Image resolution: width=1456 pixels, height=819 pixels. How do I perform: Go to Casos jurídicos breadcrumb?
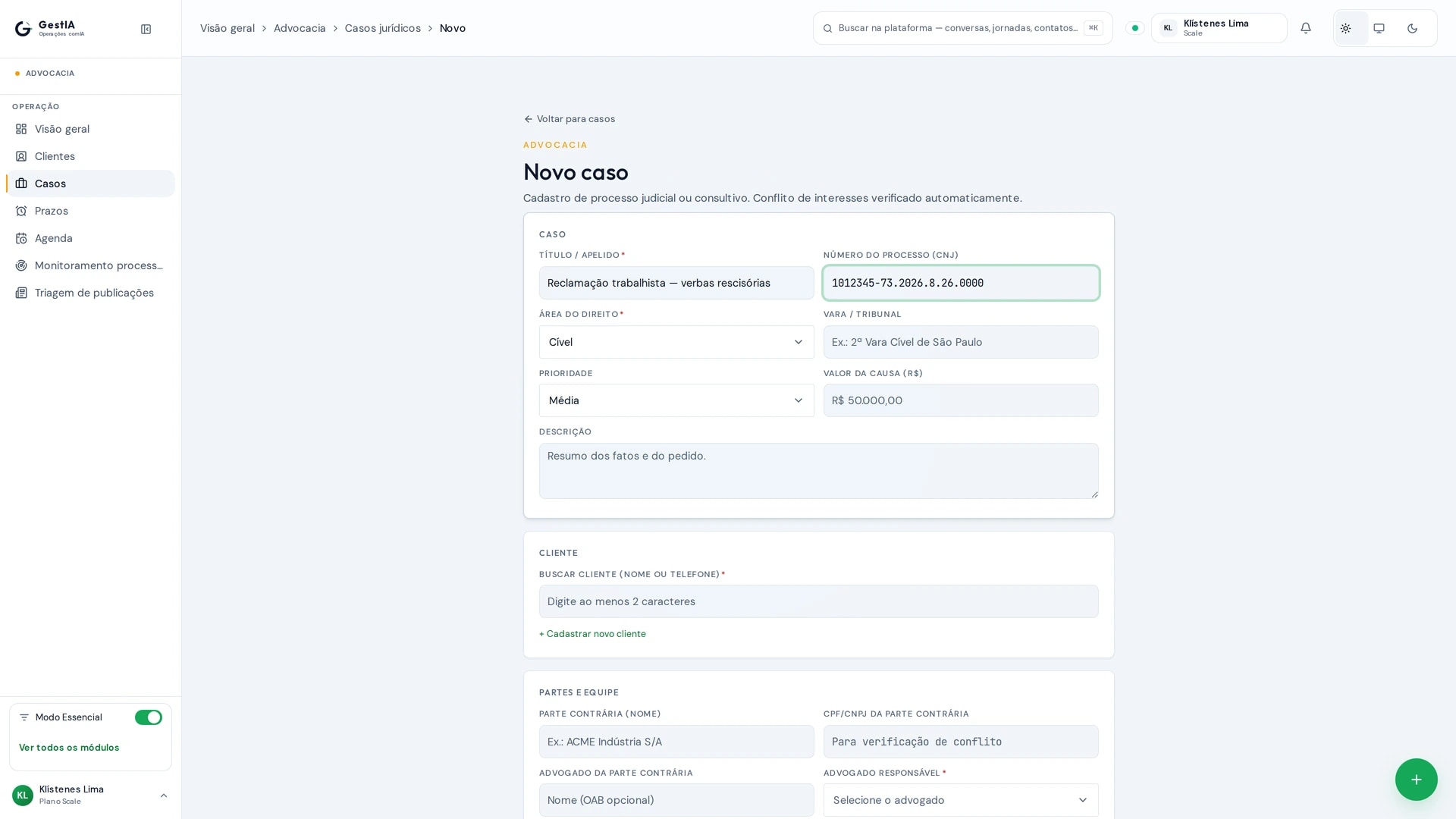click(383, 28)
